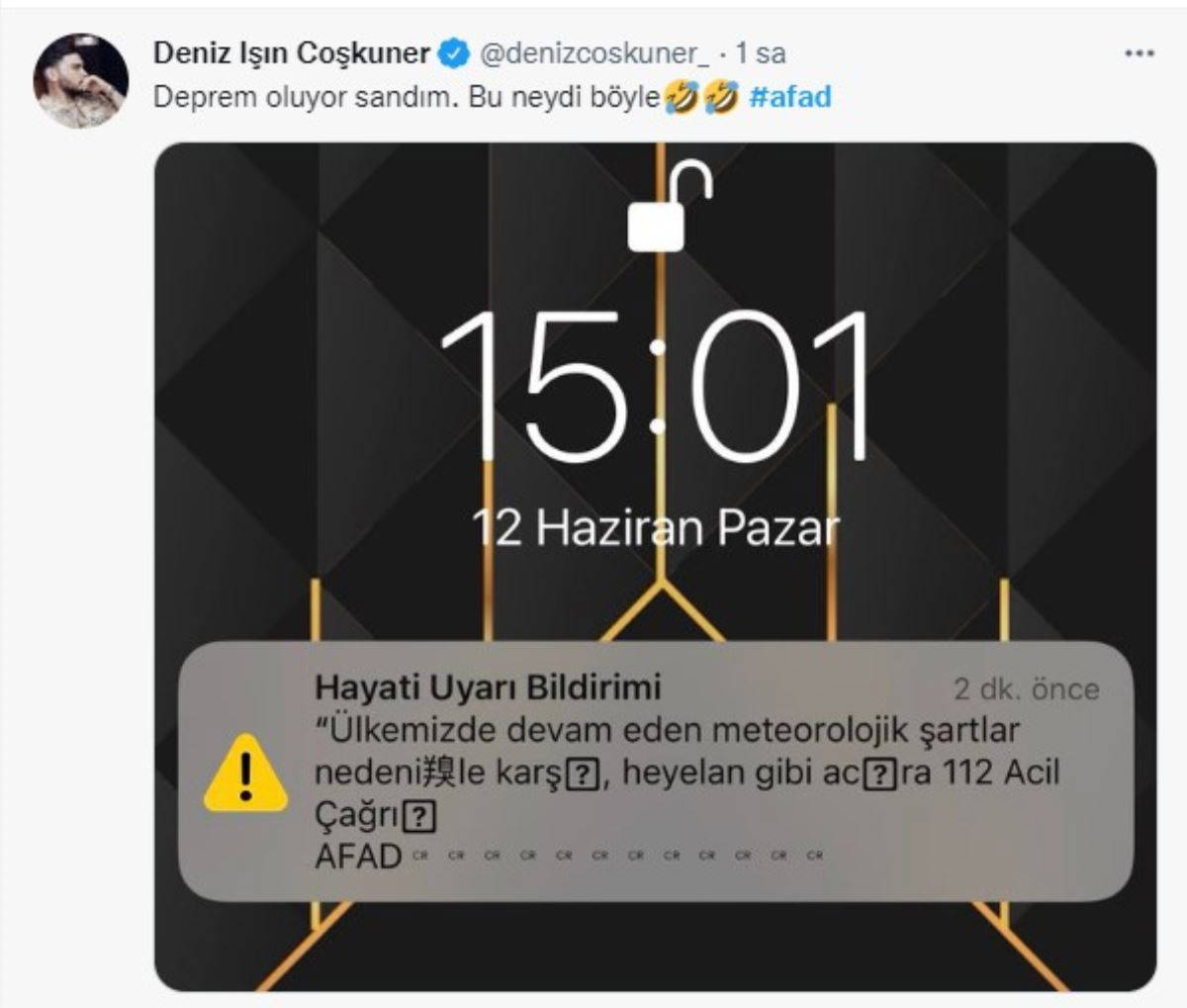The width and height of the screenshot is (1187, 1008).
Task: Click the 15:01 clock display
Action: click(x=657, y=386)
